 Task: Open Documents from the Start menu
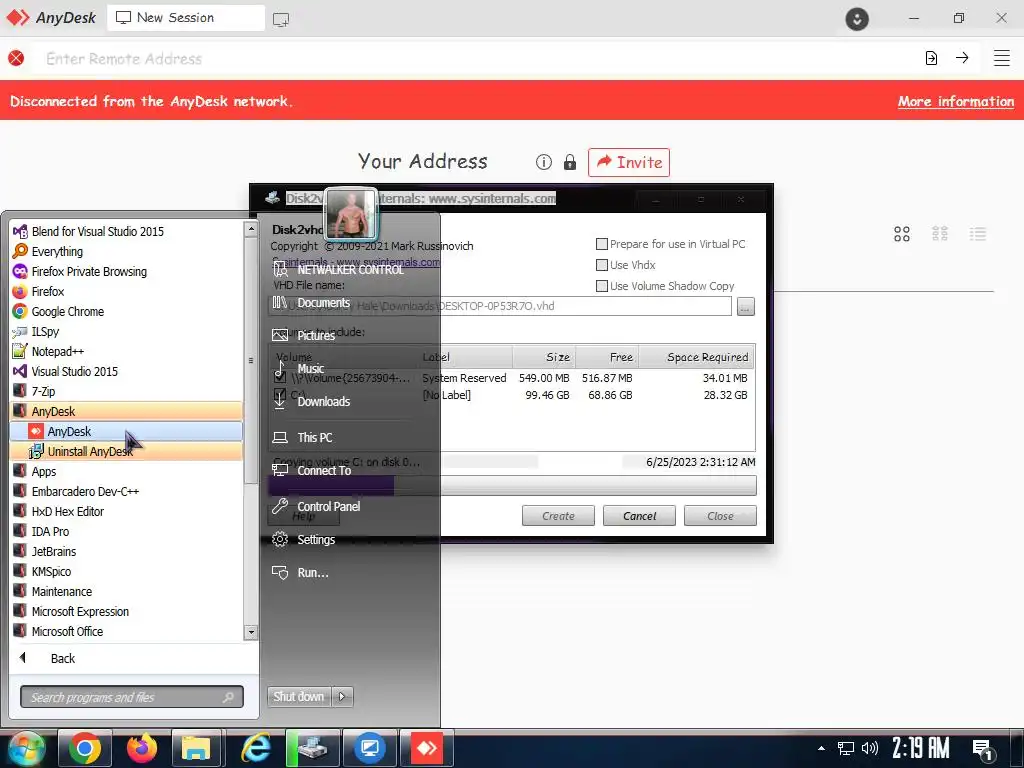tap(323, 303)
